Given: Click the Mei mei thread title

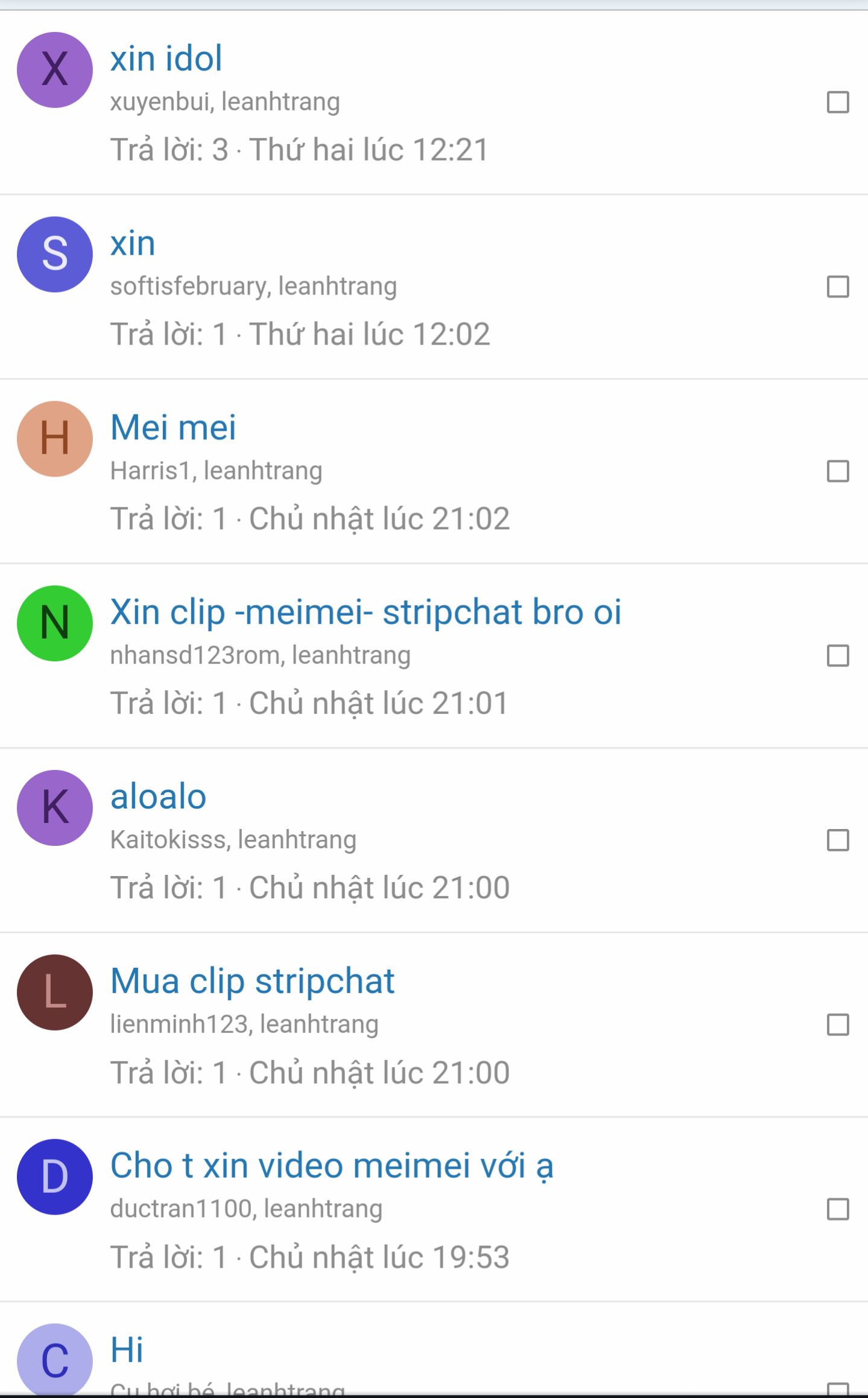Looking at the screenshot, I should pos(173,427).
